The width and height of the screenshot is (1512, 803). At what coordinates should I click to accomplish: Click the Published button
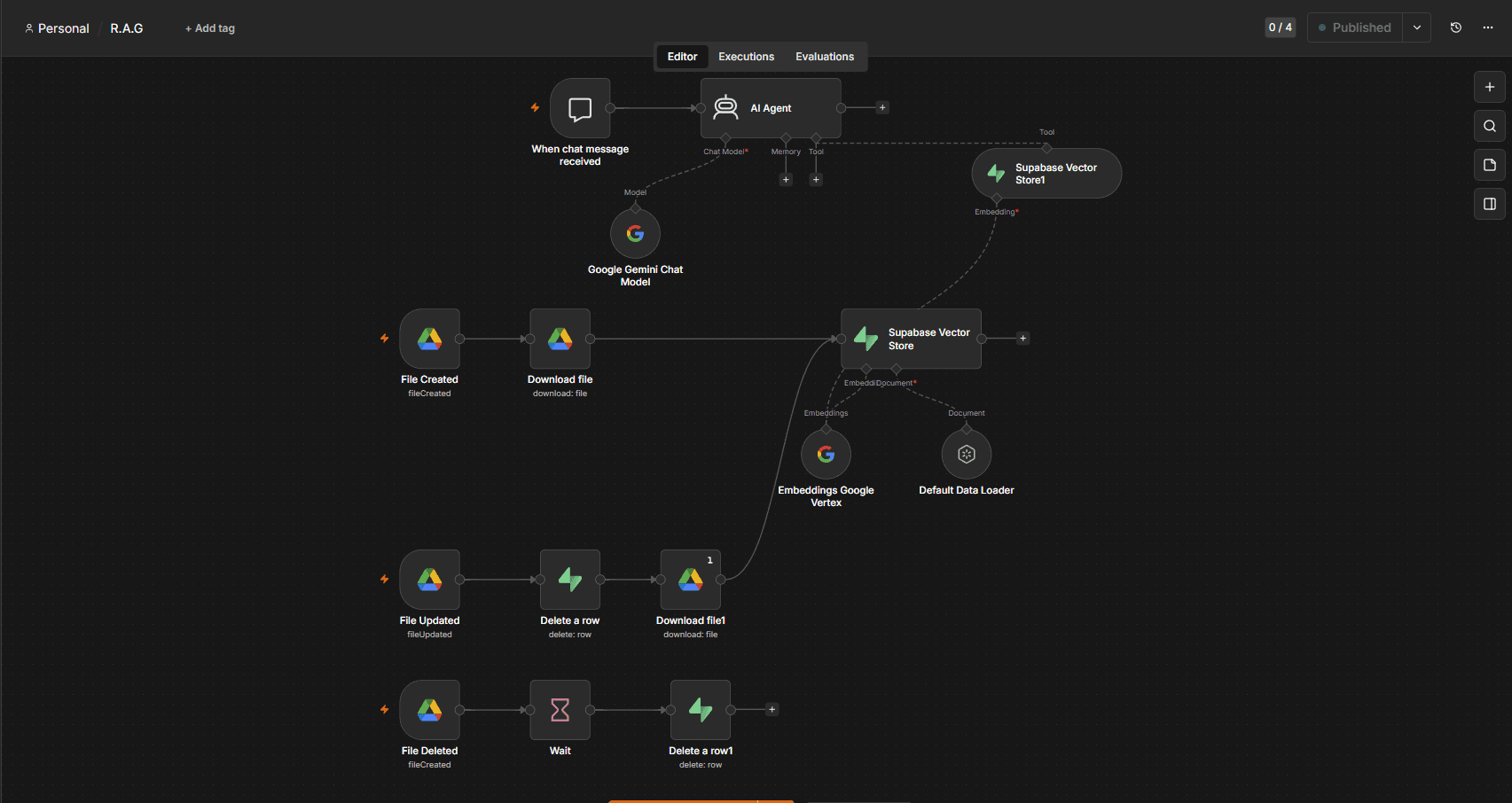pyautogui.click(x=1355, y=27)
